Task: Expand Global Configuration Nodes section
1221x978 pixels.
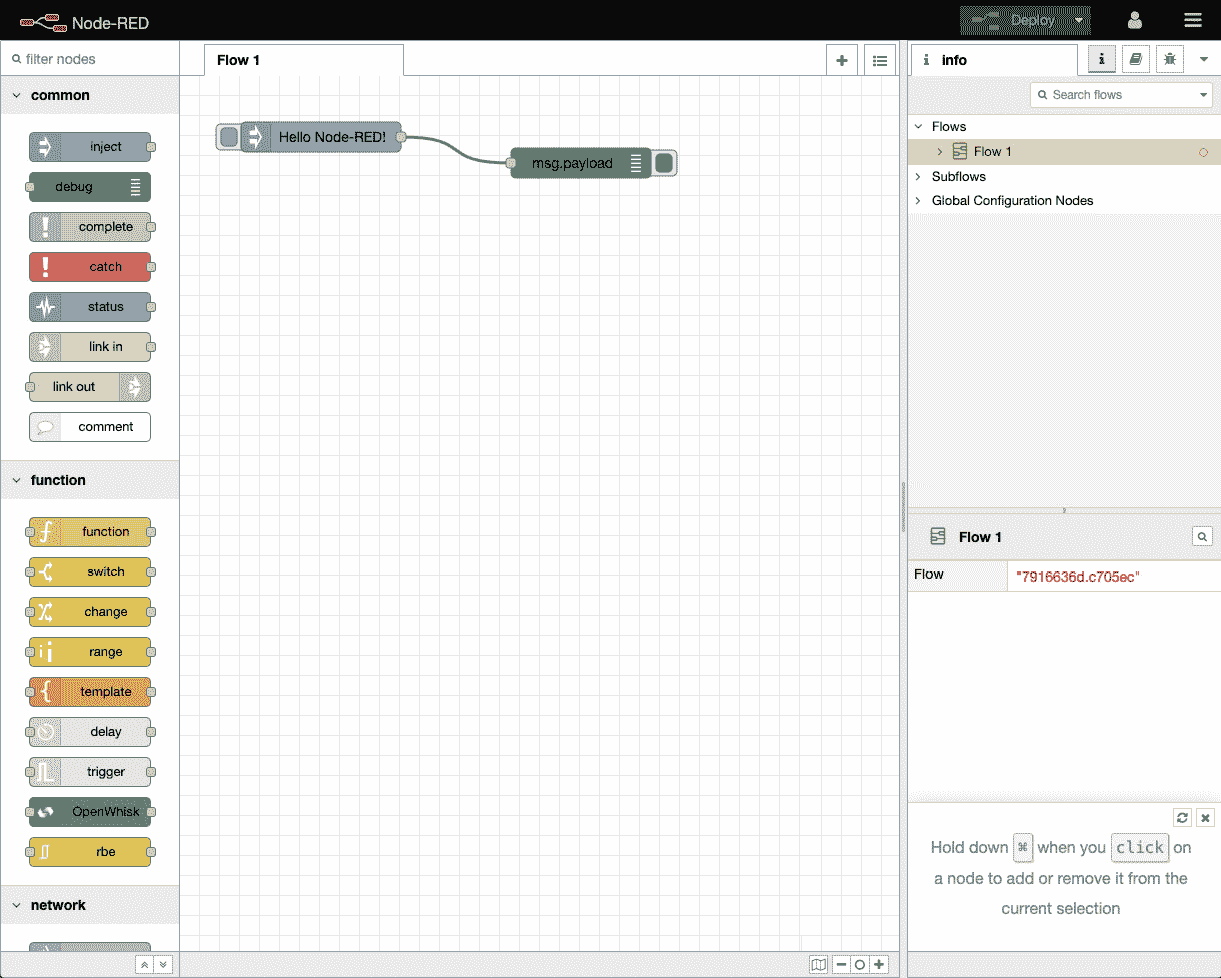Action: [918, 201]
